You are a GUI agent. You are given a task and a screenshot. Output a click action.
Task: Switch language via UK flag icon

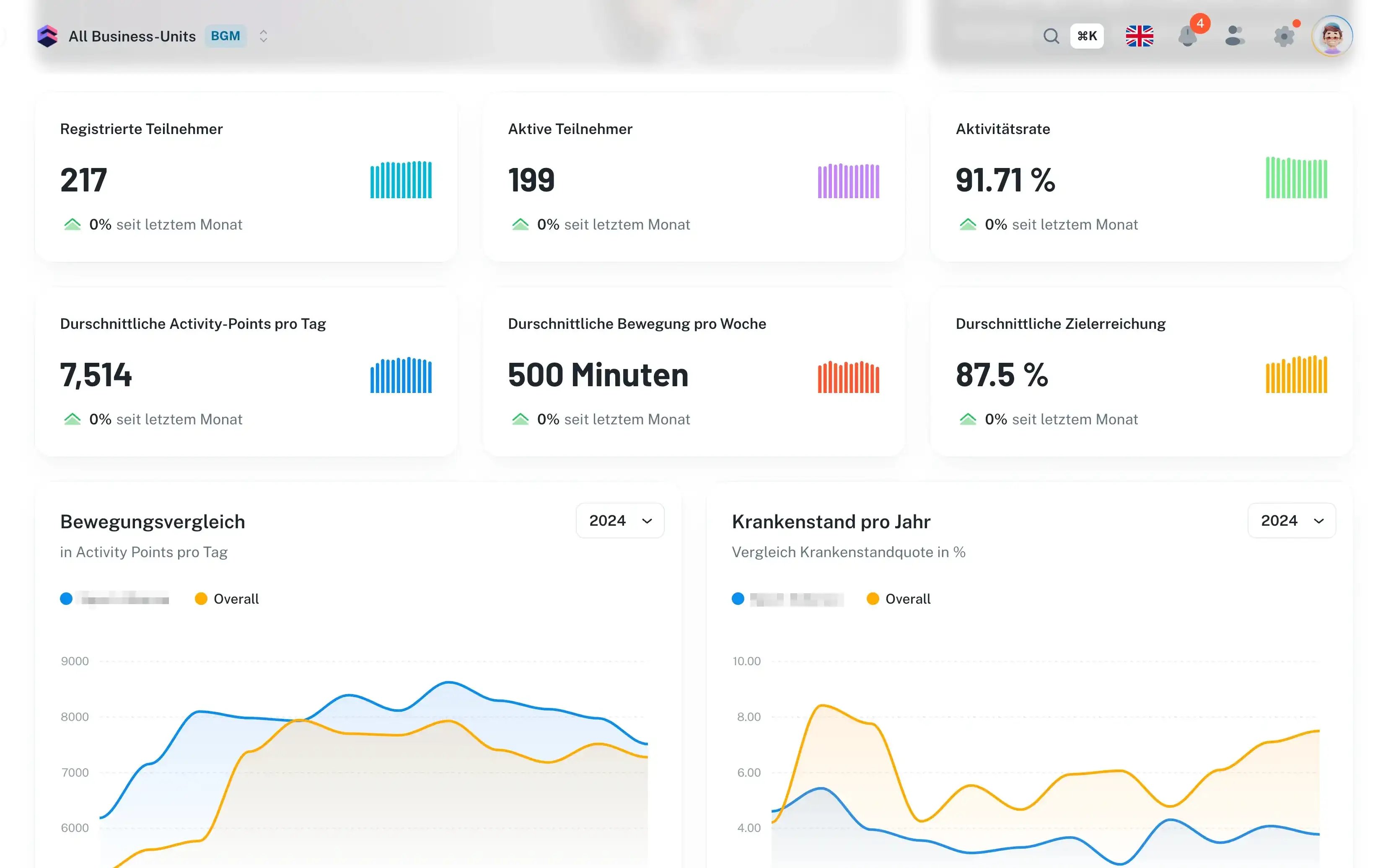pos(1139,36)
